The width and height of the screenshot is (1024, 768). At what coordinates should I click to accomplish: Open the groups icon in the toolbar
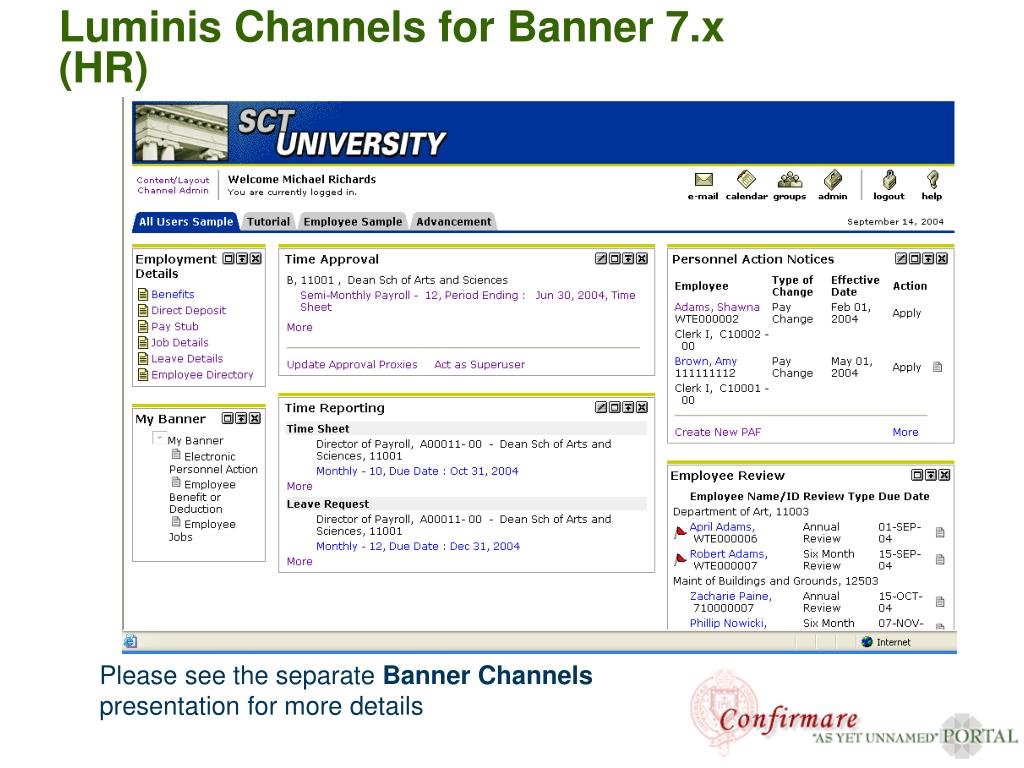coord(790,180)
